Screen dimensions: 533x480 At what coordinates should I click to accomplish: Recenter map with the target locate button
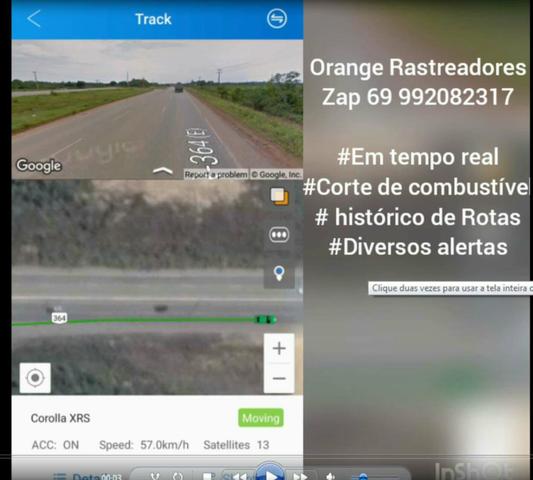coord(35,378)
